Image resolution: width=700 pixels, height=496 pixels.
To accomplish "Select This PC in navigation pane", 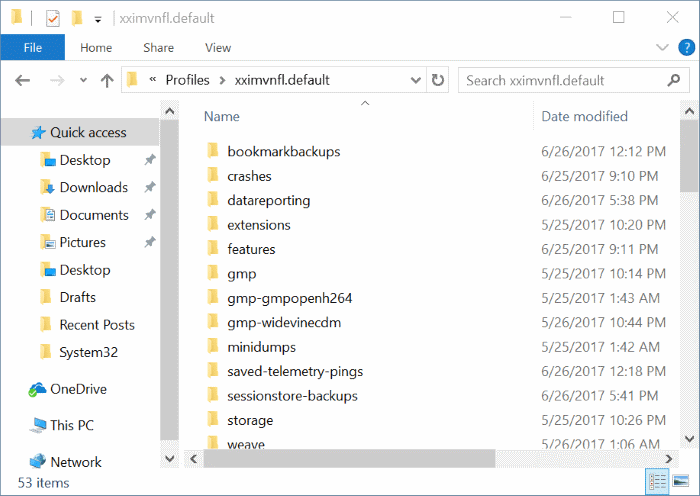I will 71,425.
